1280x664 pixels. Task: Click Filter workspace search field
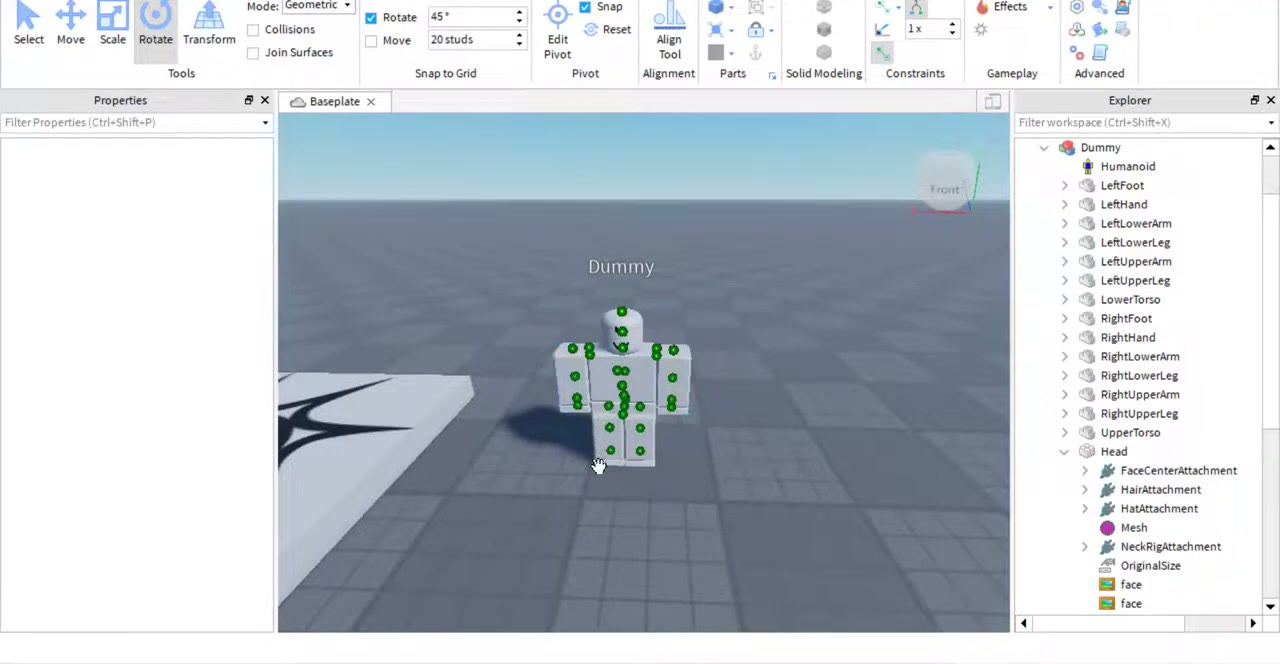tap(1140, 122)
